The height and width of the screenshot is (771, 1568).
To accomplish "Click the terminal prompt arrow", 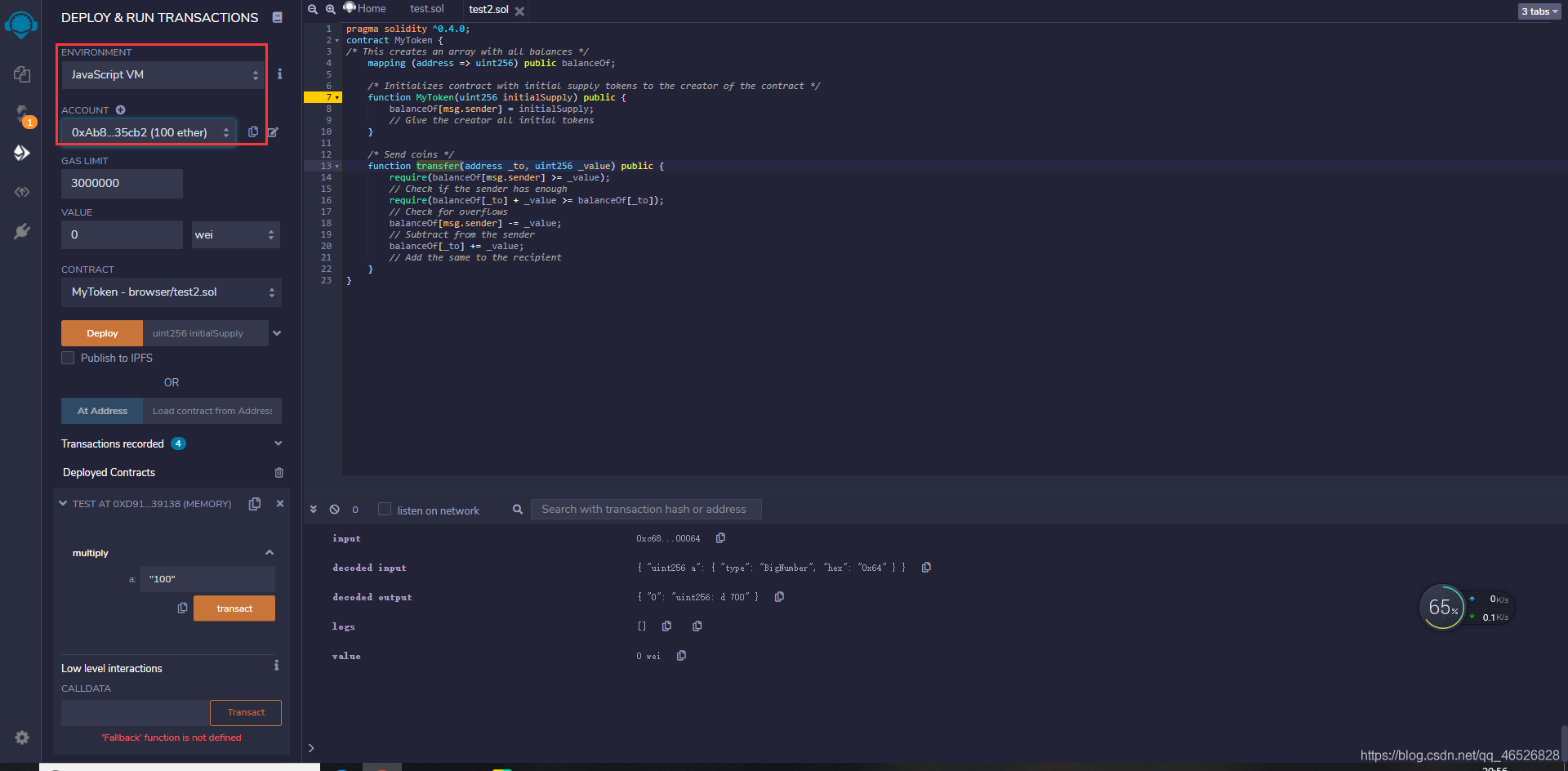I will click(x=311, y=747).
